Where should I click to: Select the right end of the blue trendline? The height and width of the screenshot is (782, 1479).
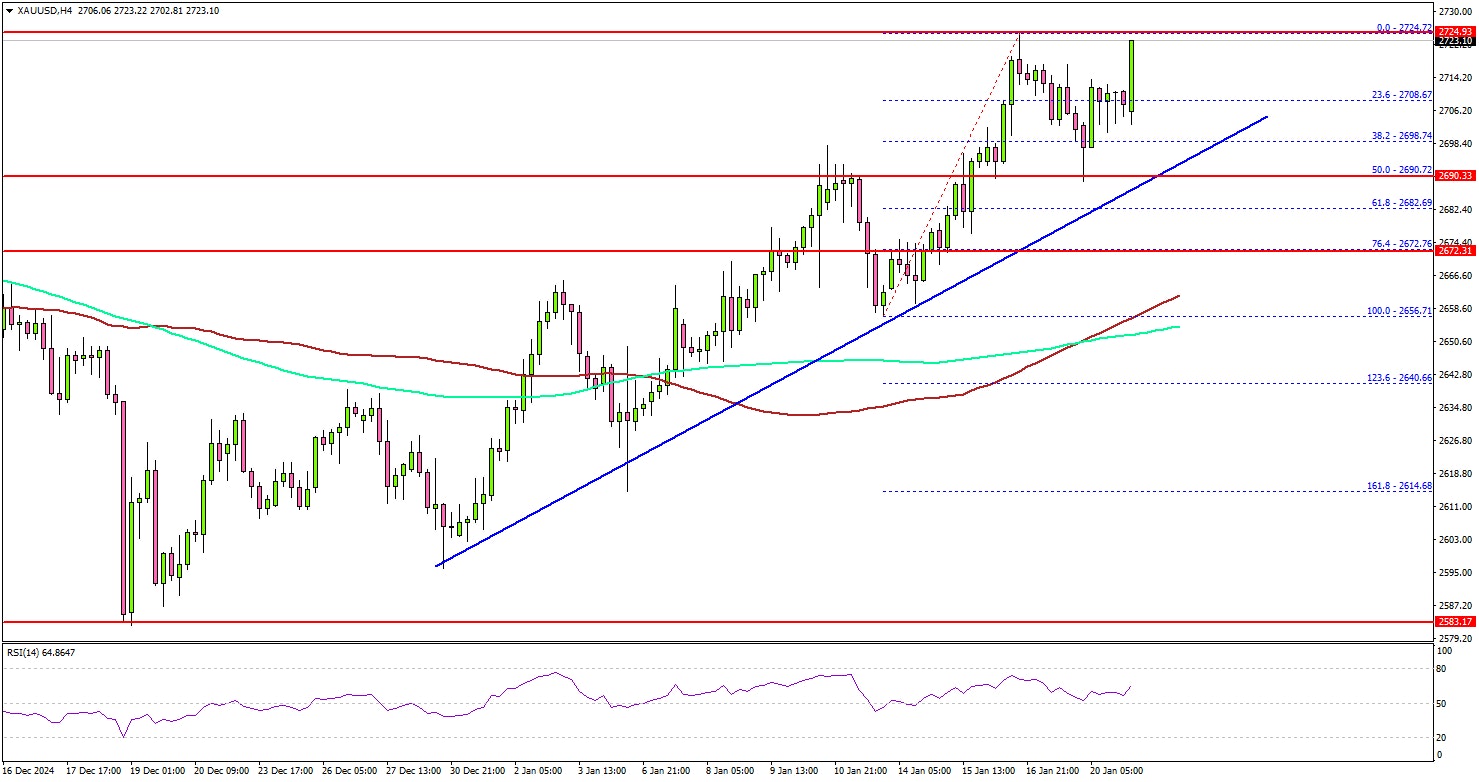point(1266,118)
